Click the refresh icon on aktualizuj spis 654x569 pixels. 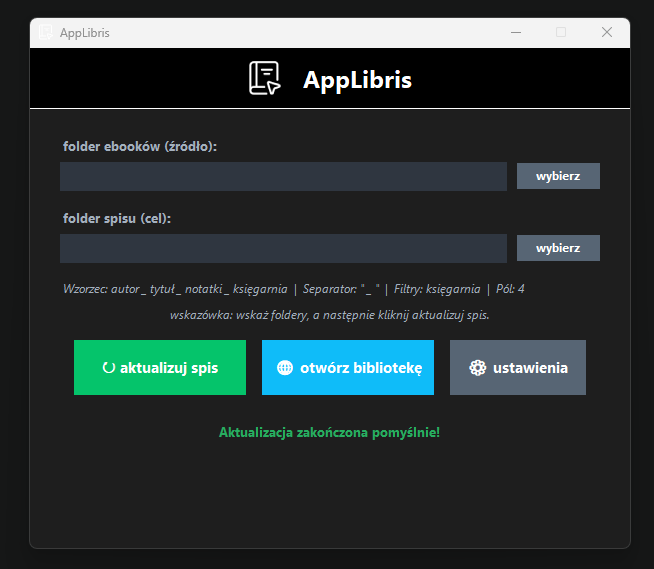click(x=109, y=368)
